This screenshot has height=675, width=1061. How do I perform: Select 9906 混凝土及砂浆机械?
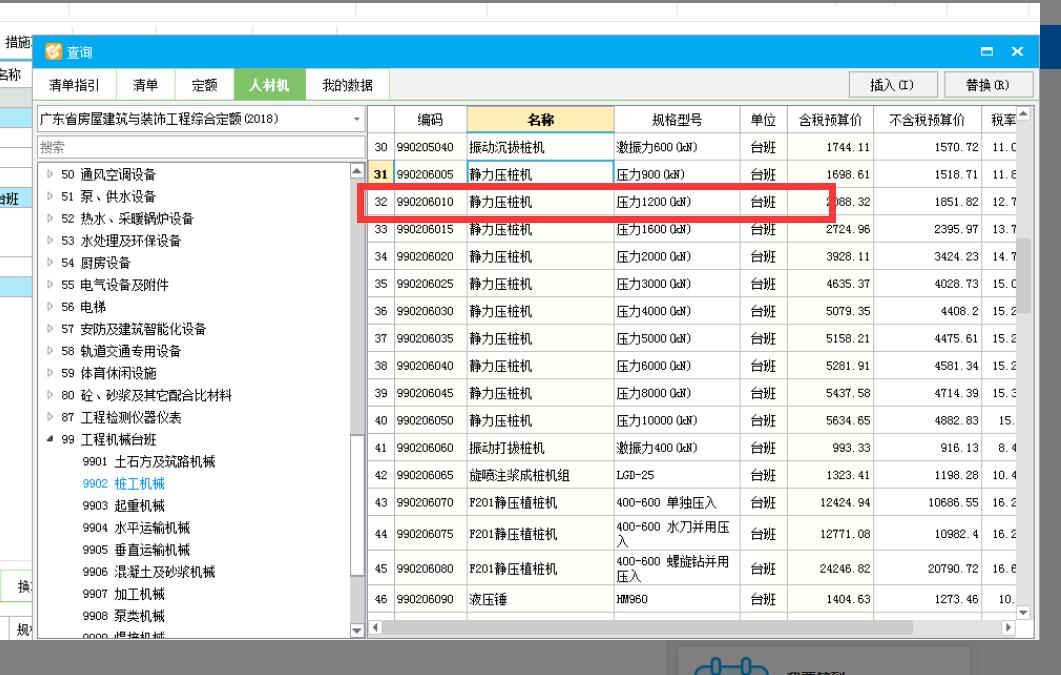click(149, 572)
